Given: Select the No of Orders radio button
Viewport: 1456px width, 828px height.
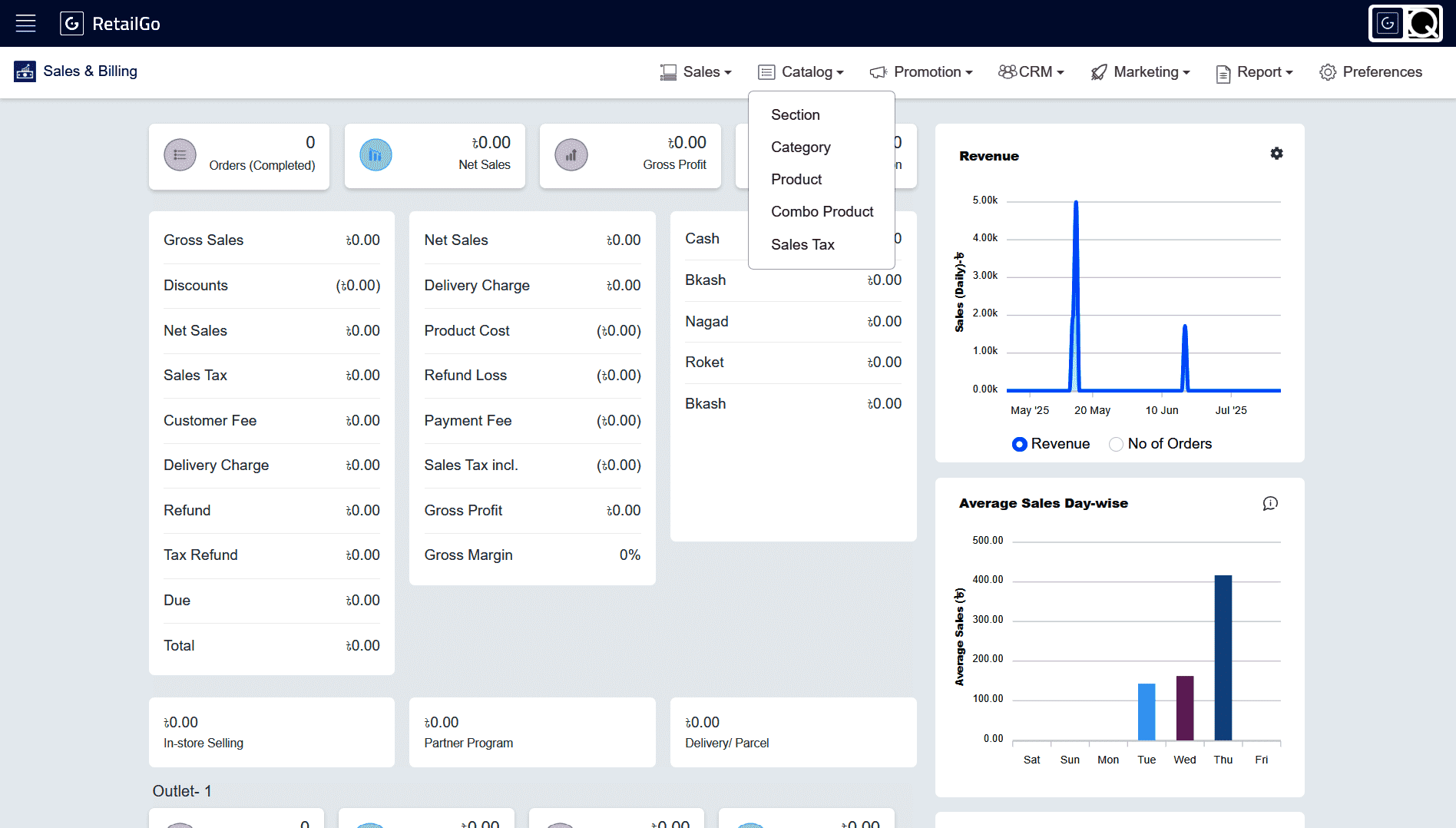Looking at the screenshot, I should (1116, 444).
